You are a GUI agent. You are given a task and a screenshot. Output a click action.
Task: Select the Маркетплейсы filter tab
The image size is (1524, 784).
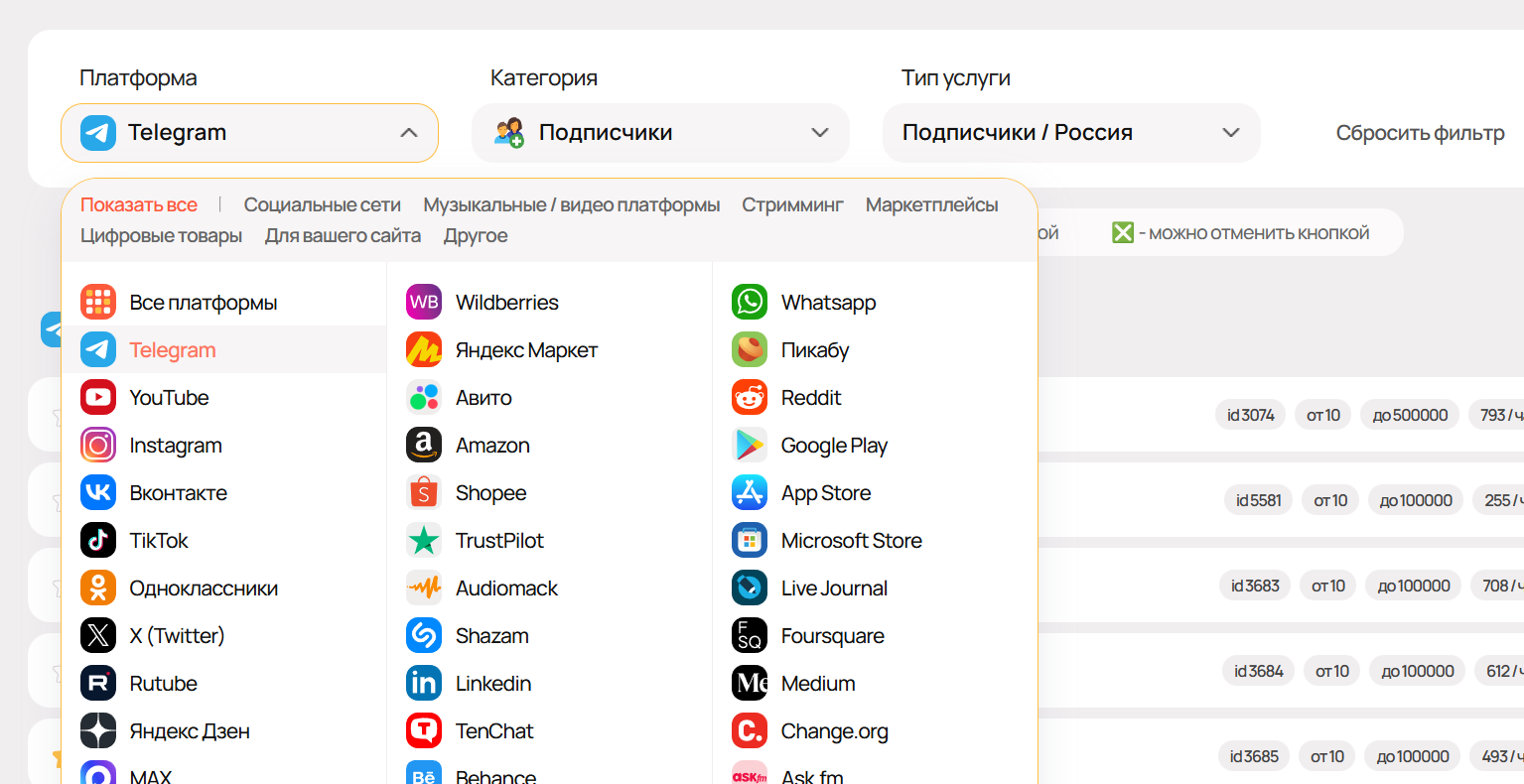point(931,205)
